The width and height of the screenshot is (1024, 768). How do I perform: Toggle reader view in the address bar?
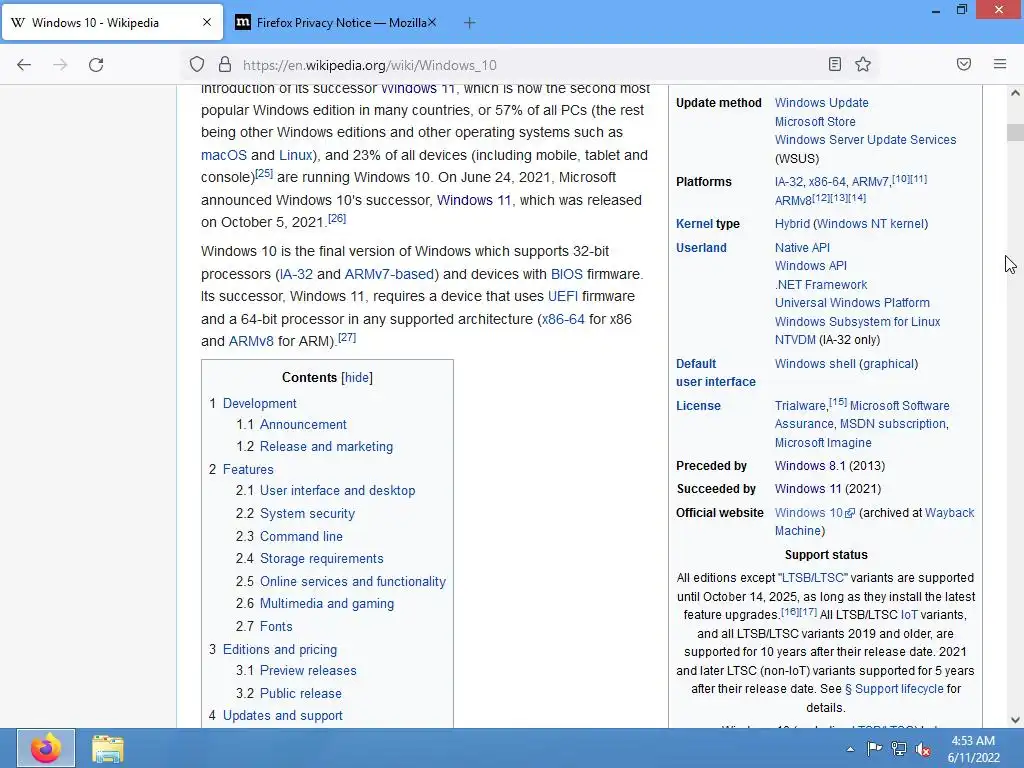pyautogui.click(x=834, y=64)
